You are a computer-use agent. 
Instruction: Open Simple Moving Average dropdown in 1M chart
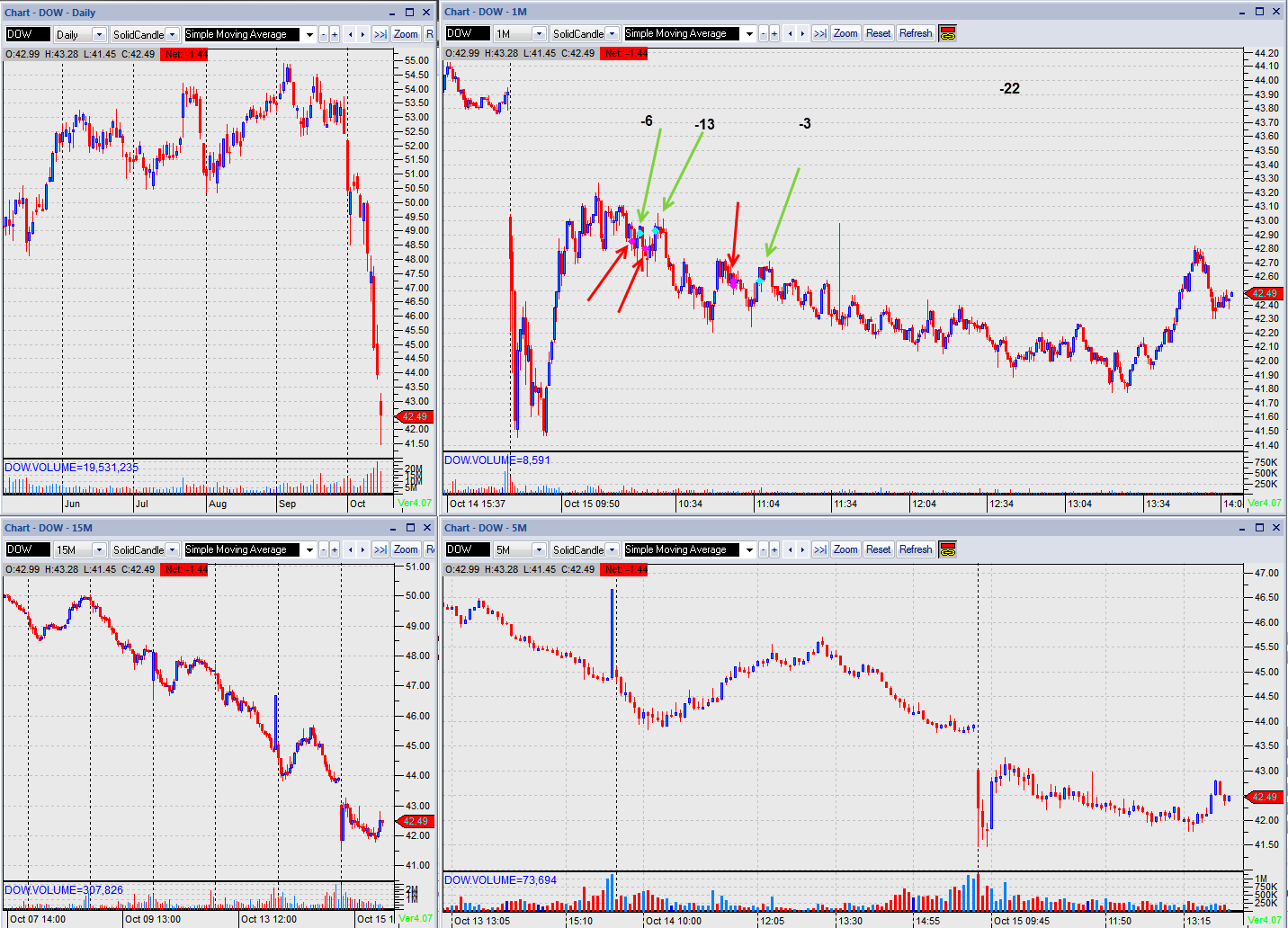click(x=749, y=33)
